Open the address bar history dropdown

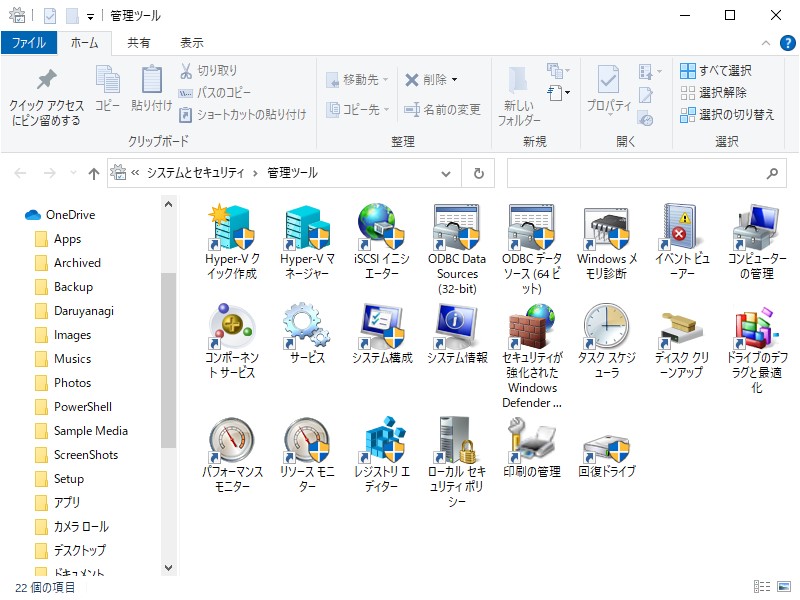(446, 172)
